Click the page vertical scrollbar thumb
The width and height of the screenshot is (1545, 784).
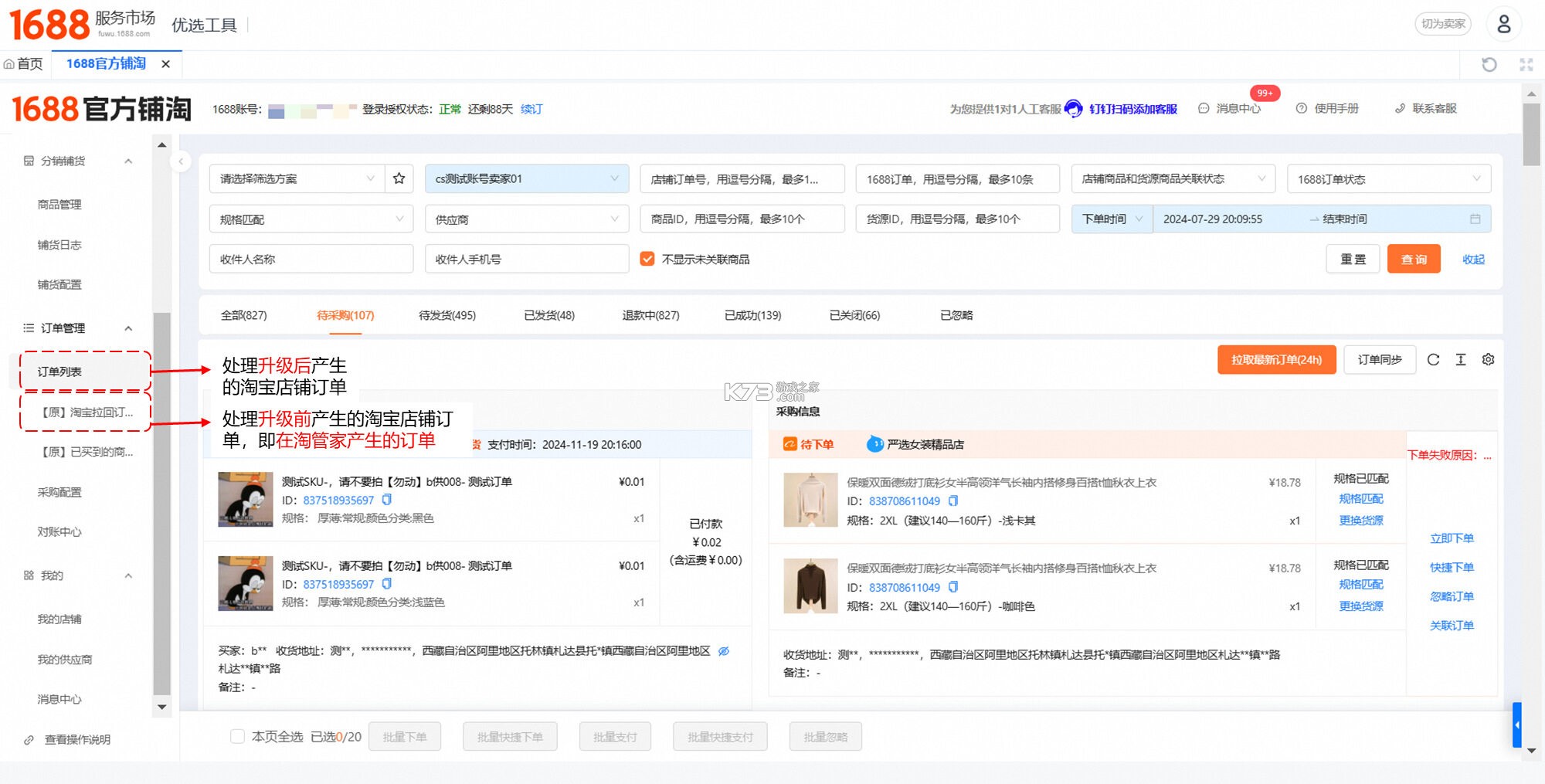click(x=1531, y=134)
